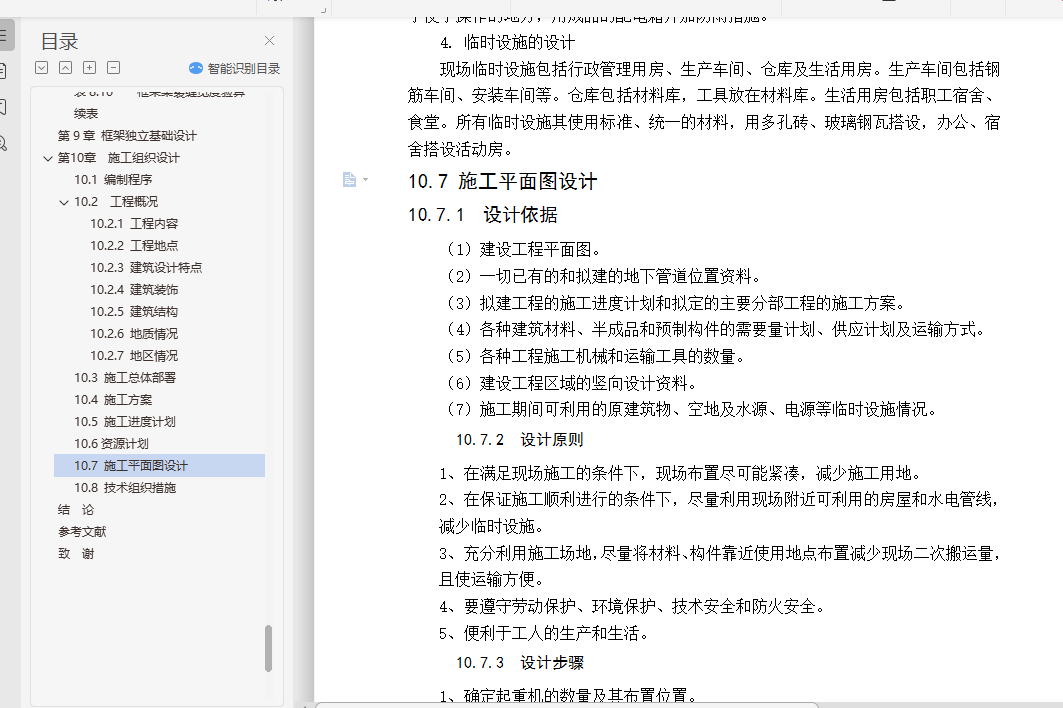Click line 4. 临时设施的设计
1063x708 pixels.
pyautogui.click(x=507, y=43)
